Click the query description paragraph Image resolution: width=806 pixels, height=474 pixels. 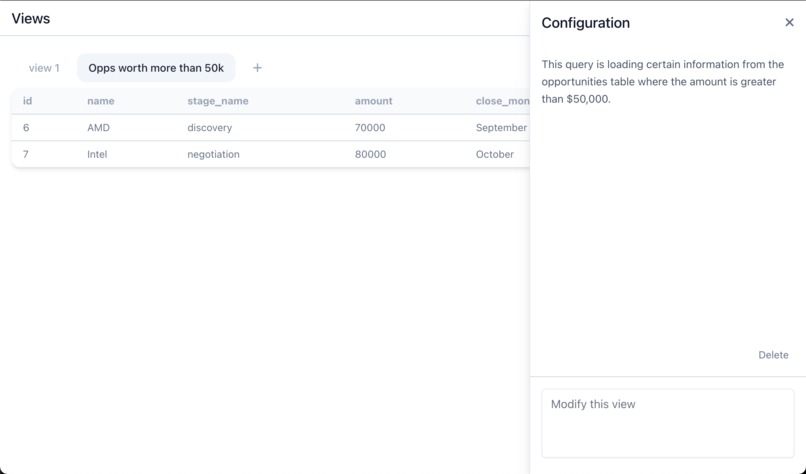point(663,81)
